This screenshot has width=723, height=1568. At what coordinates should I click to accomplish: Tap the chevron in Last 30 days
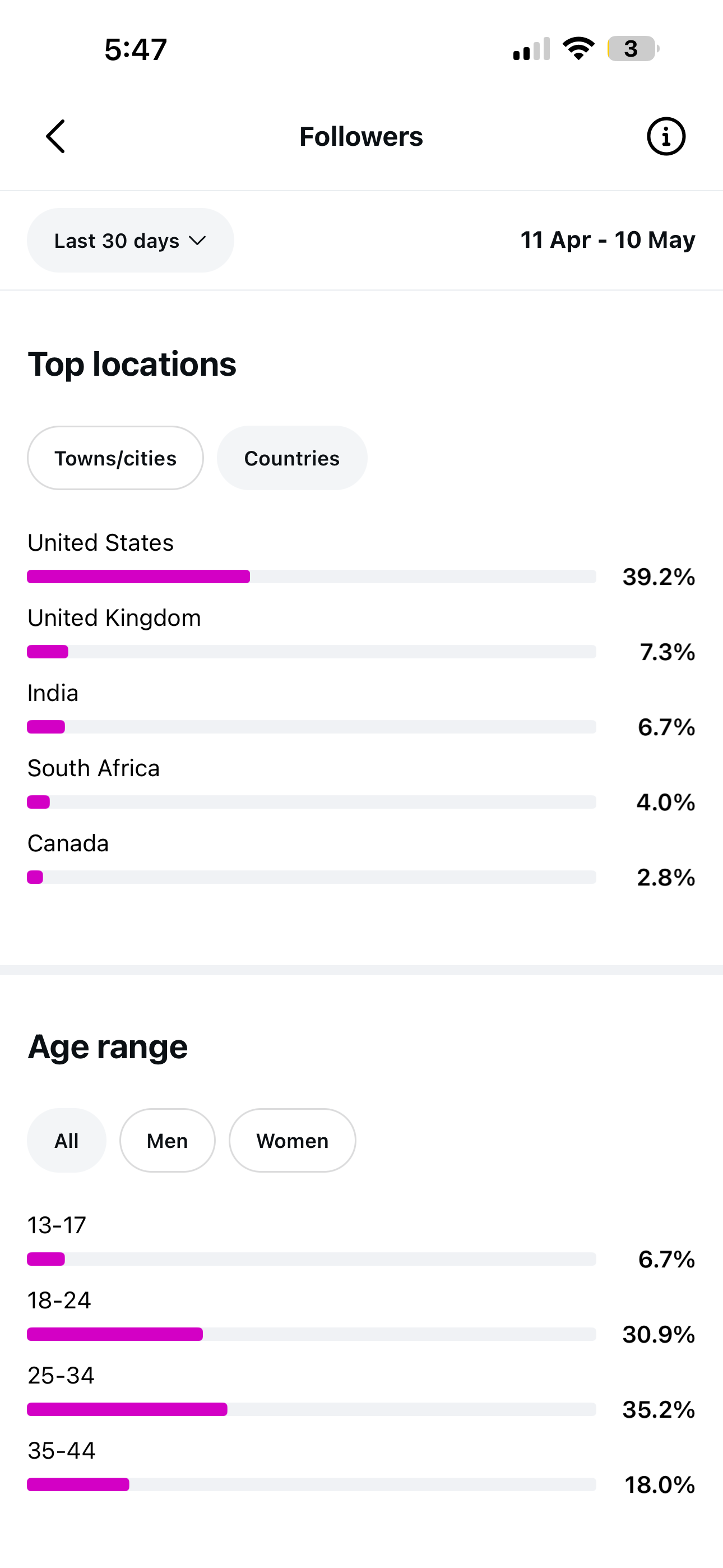coord(197,241)
